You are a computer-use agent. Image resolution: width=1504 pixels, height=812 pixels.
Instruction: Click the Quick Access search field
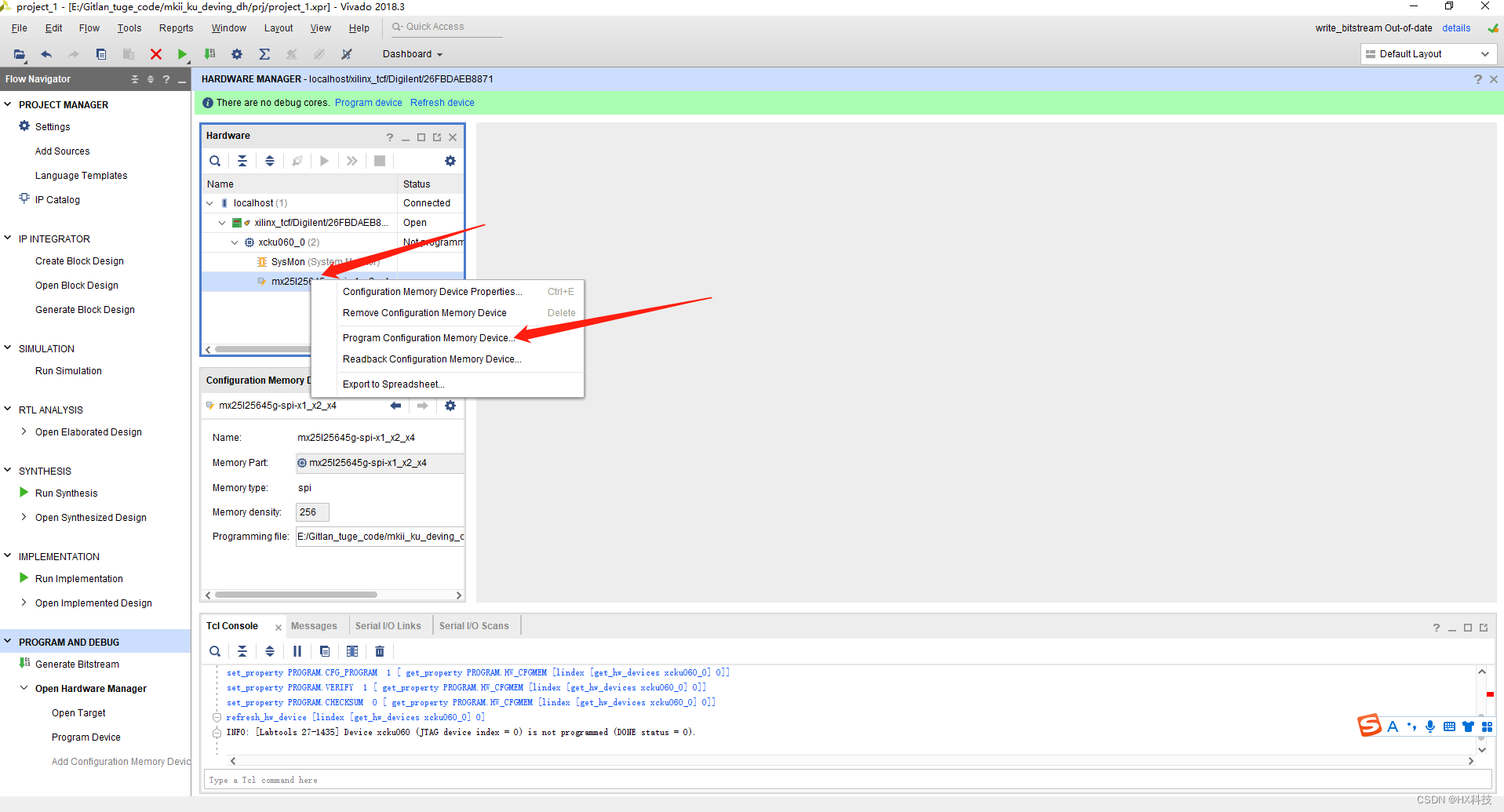pyautogui.click(x=446, y=27)
